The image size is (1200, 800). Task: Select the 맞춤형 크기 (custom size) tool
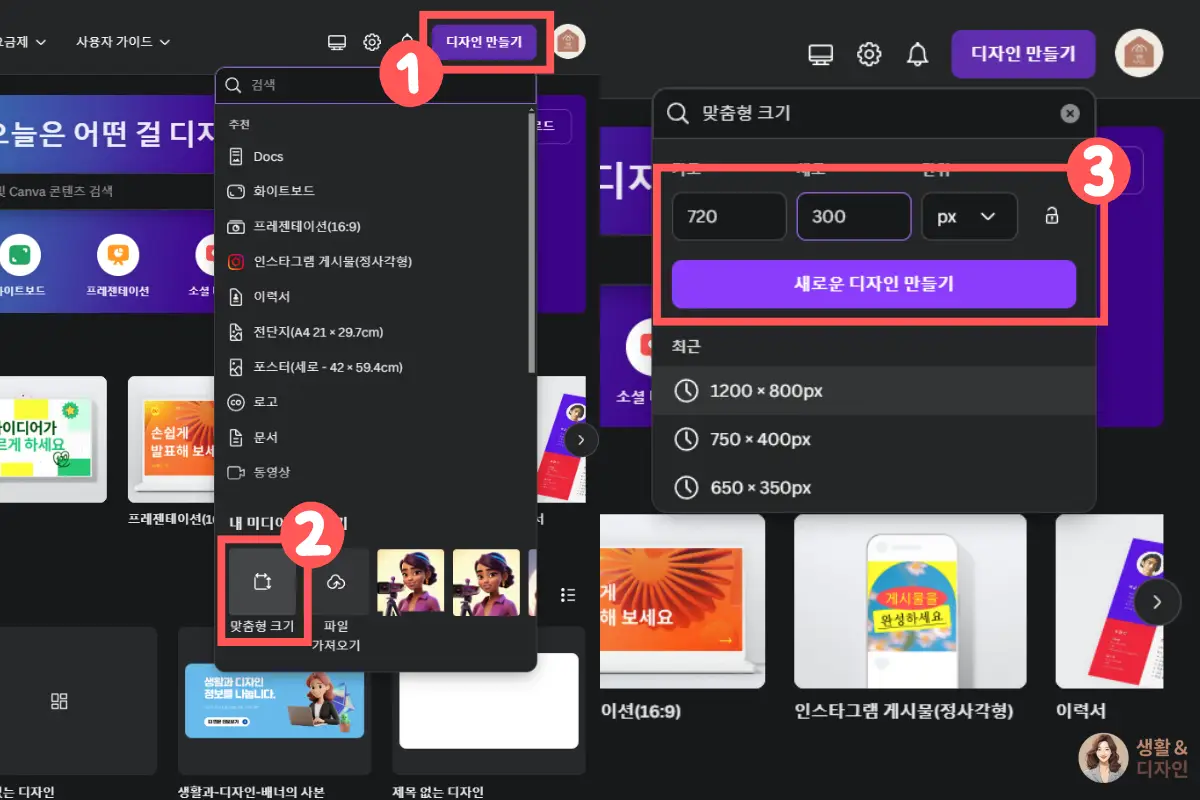[262, 582]
